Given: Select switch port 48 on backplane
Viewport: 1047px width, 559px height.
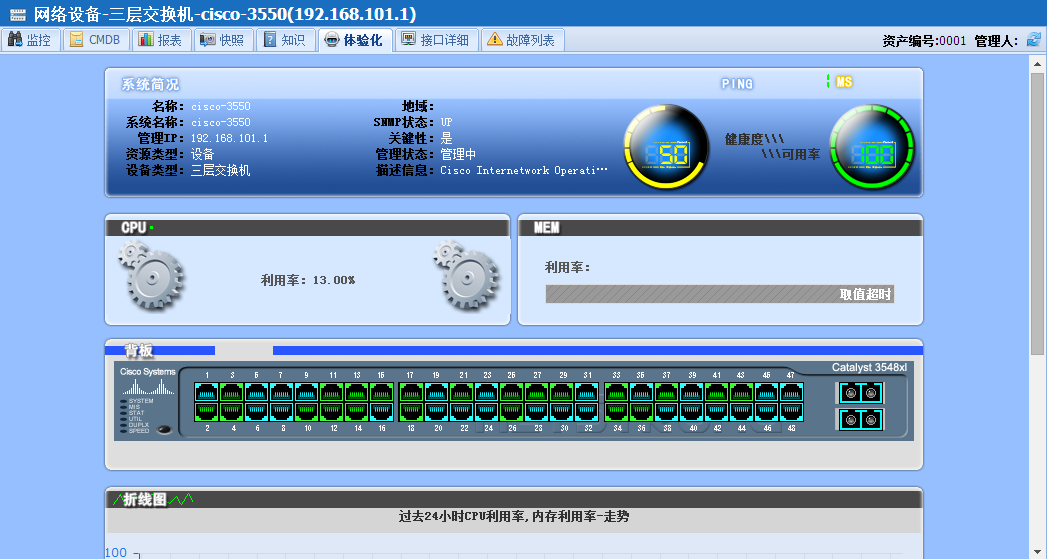Looking at the screenshot, I should (x=792, y=412).
